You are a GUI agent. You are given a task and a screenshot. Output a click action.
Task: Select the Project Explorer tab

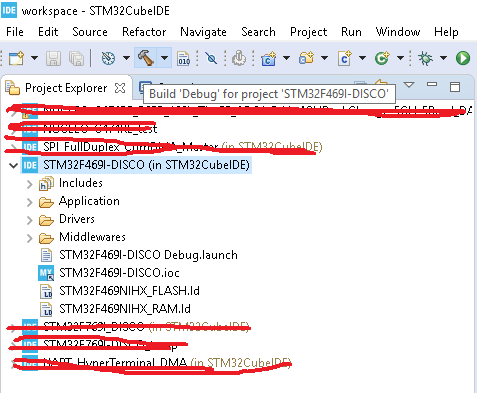66,88
